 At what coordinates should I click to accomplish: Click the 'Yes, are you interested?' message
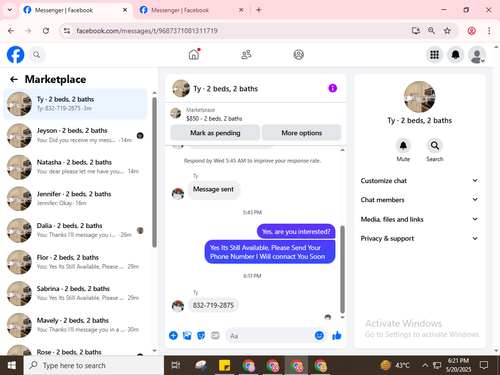[296, 231]
